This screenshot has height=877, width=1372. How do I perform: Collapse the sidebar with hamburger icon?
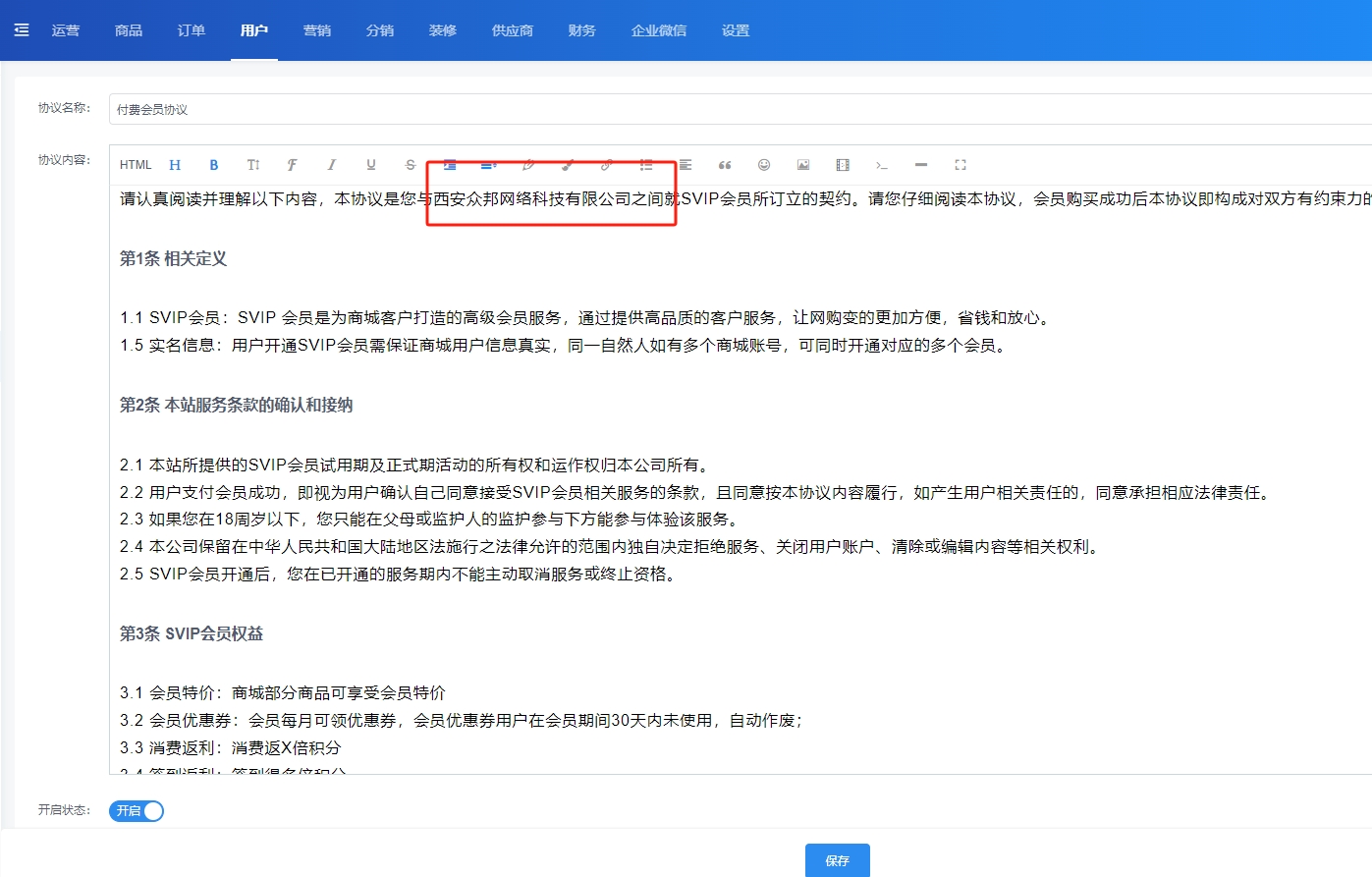pos(22,30)
